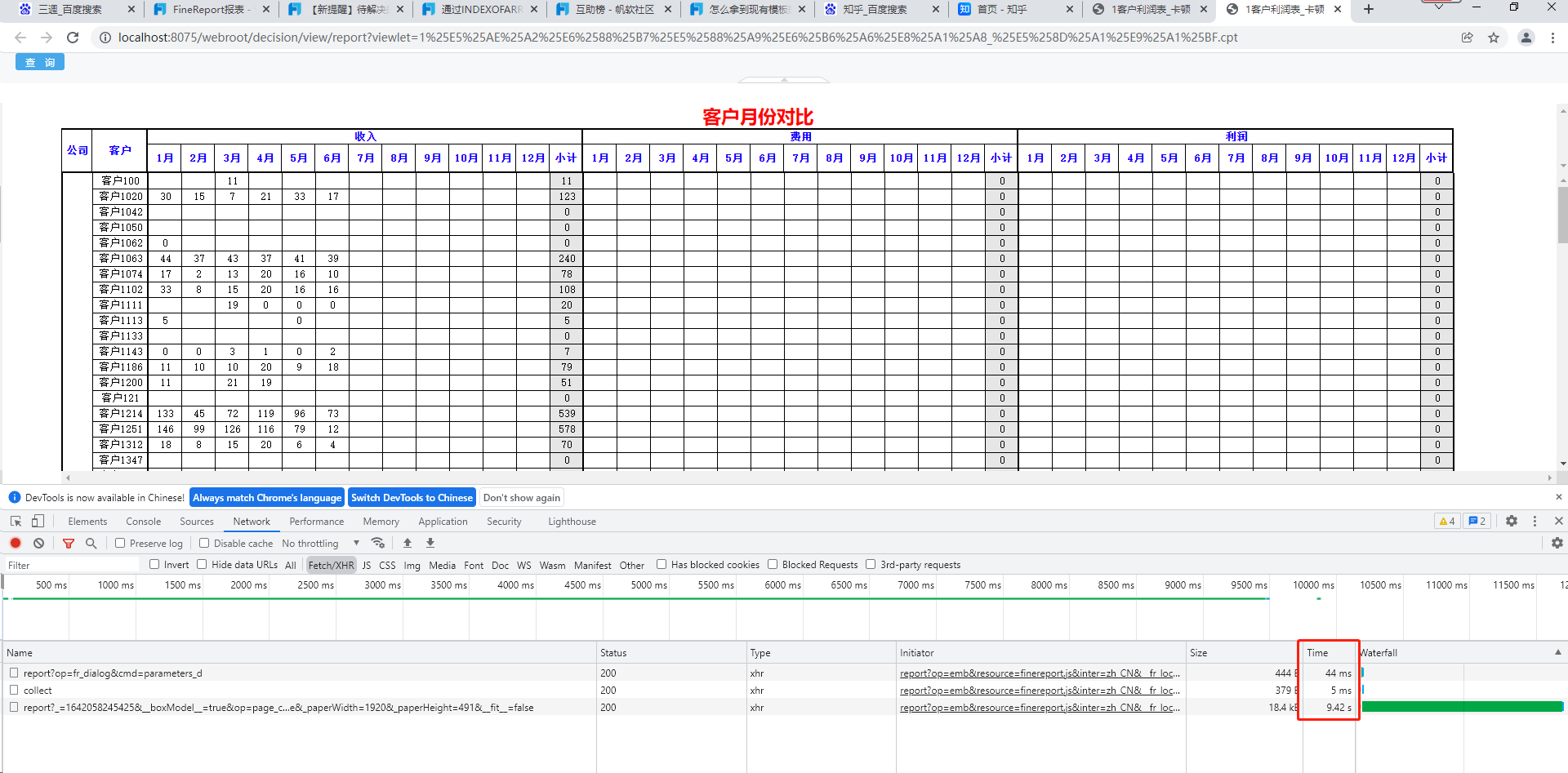The image size is (1568, 773).
Task: Click Switch DevTools to Chinese button
Action: click(412, 498)
